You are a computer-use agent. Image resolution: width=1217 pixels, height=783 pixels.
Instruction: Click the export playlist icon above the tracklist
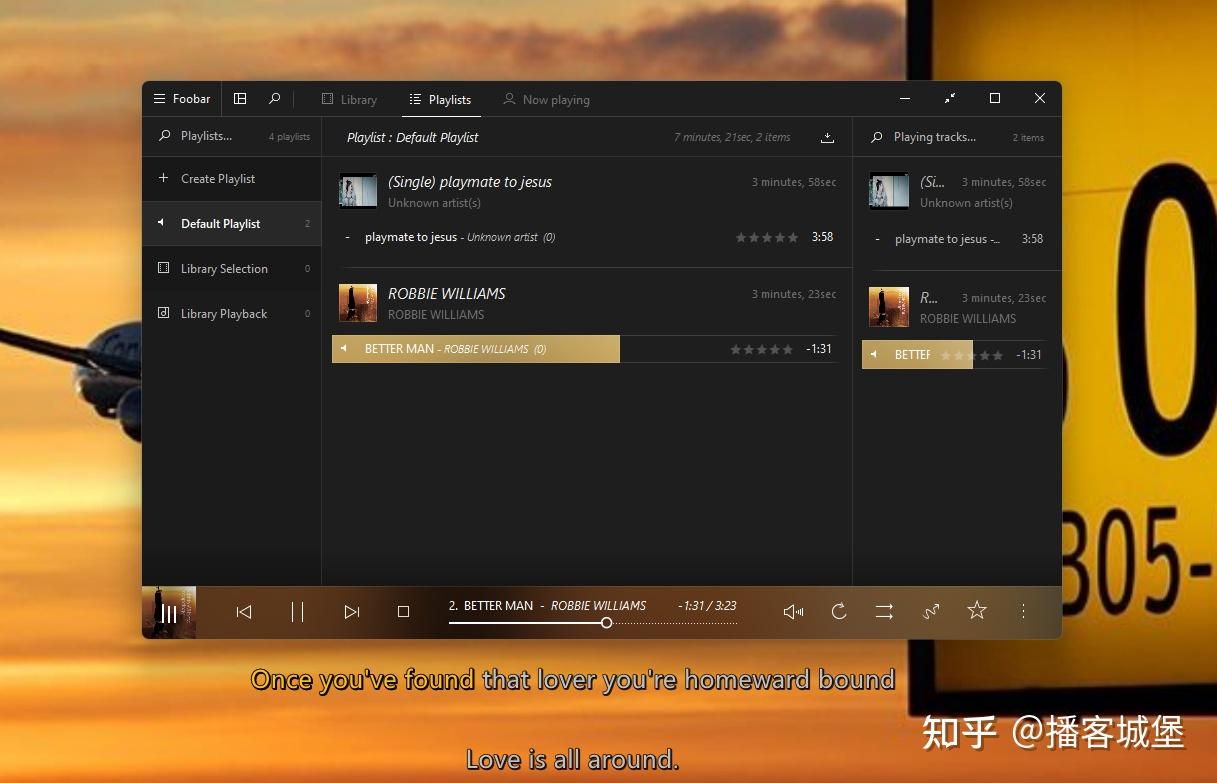(x=827, y=137)
